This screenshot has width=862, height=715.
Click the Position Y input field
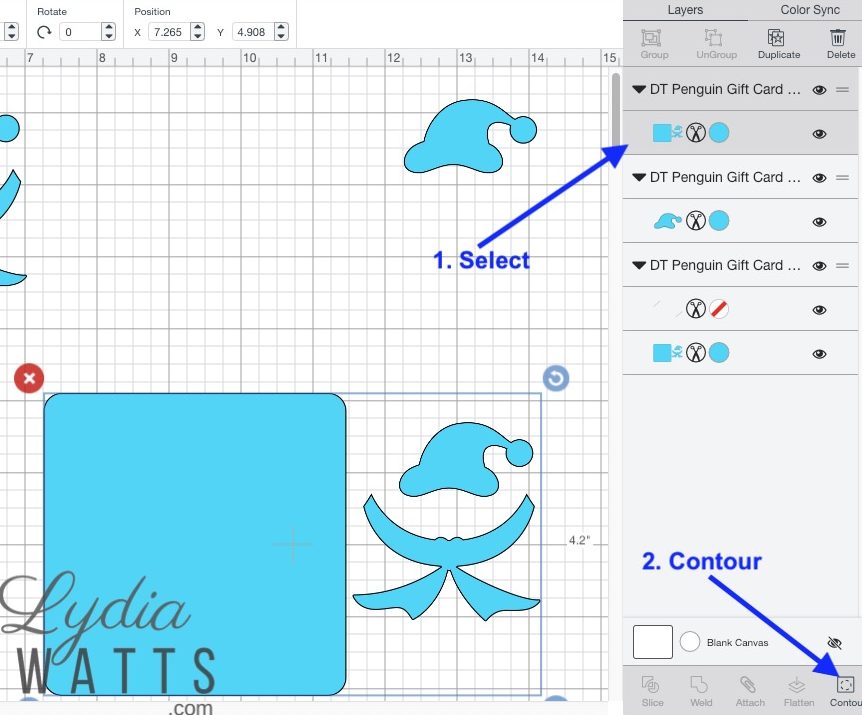(253, 32)
